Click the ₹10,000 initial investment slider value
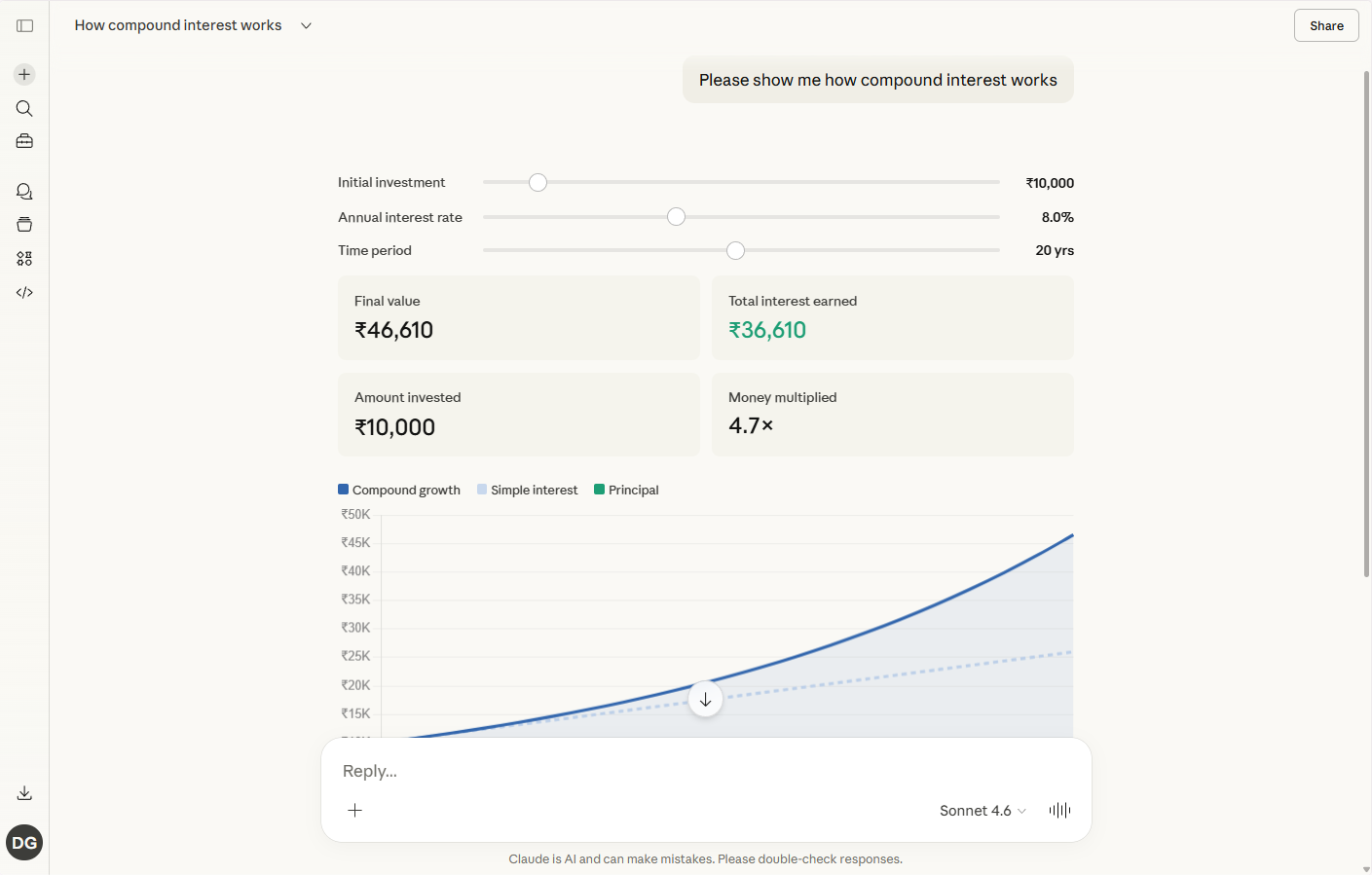 click(x=1050, y=183)
